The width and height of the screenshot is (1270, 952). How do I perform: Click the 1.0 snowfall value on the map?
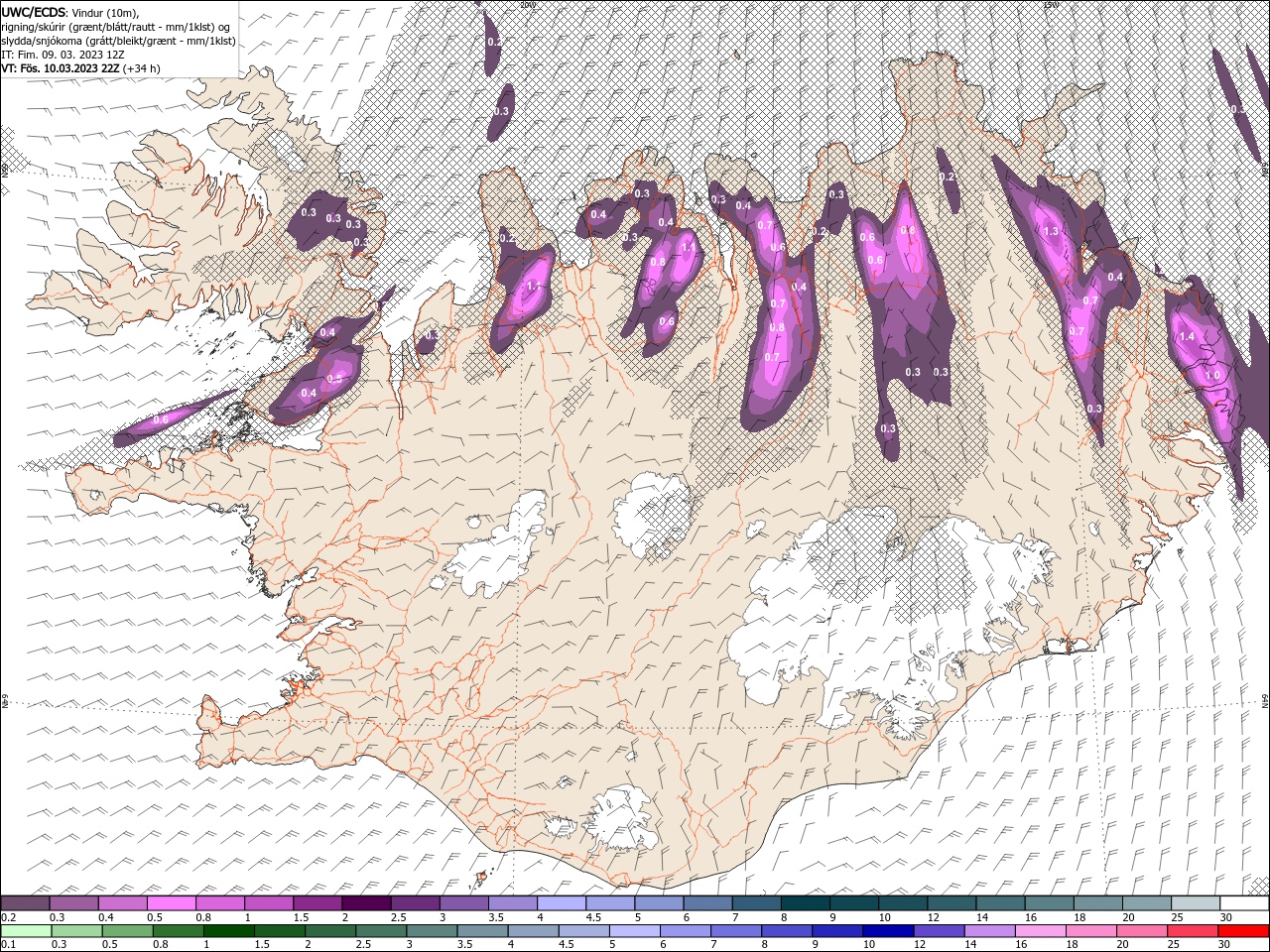point(1212,376)
